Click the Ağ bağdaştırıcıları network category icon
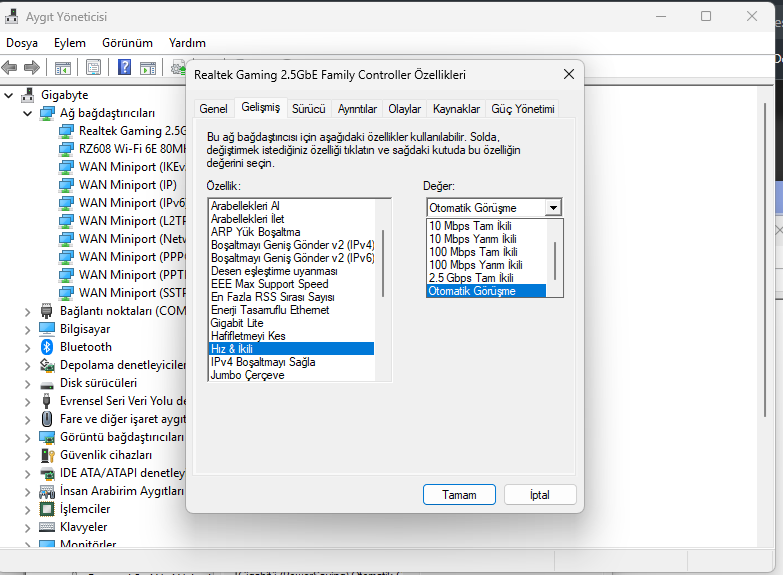 [x=47, y=113]
